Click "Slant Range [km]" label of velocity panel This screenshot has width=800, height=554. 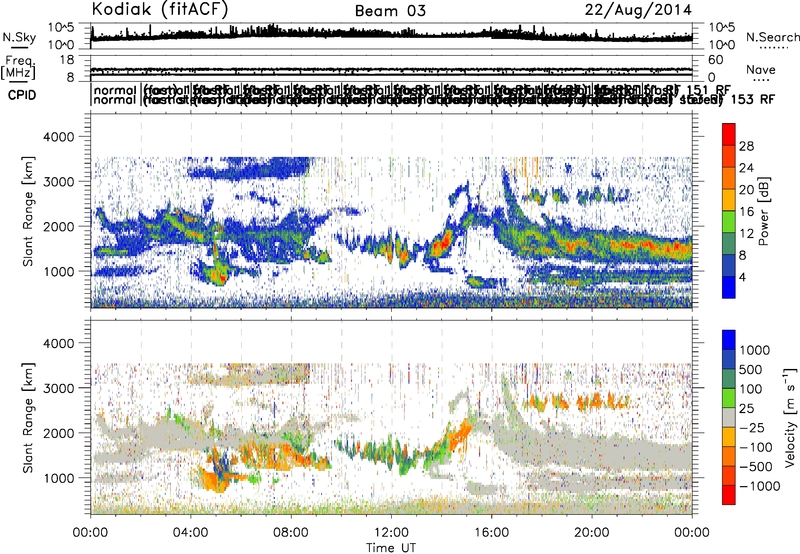pos(28,417)
